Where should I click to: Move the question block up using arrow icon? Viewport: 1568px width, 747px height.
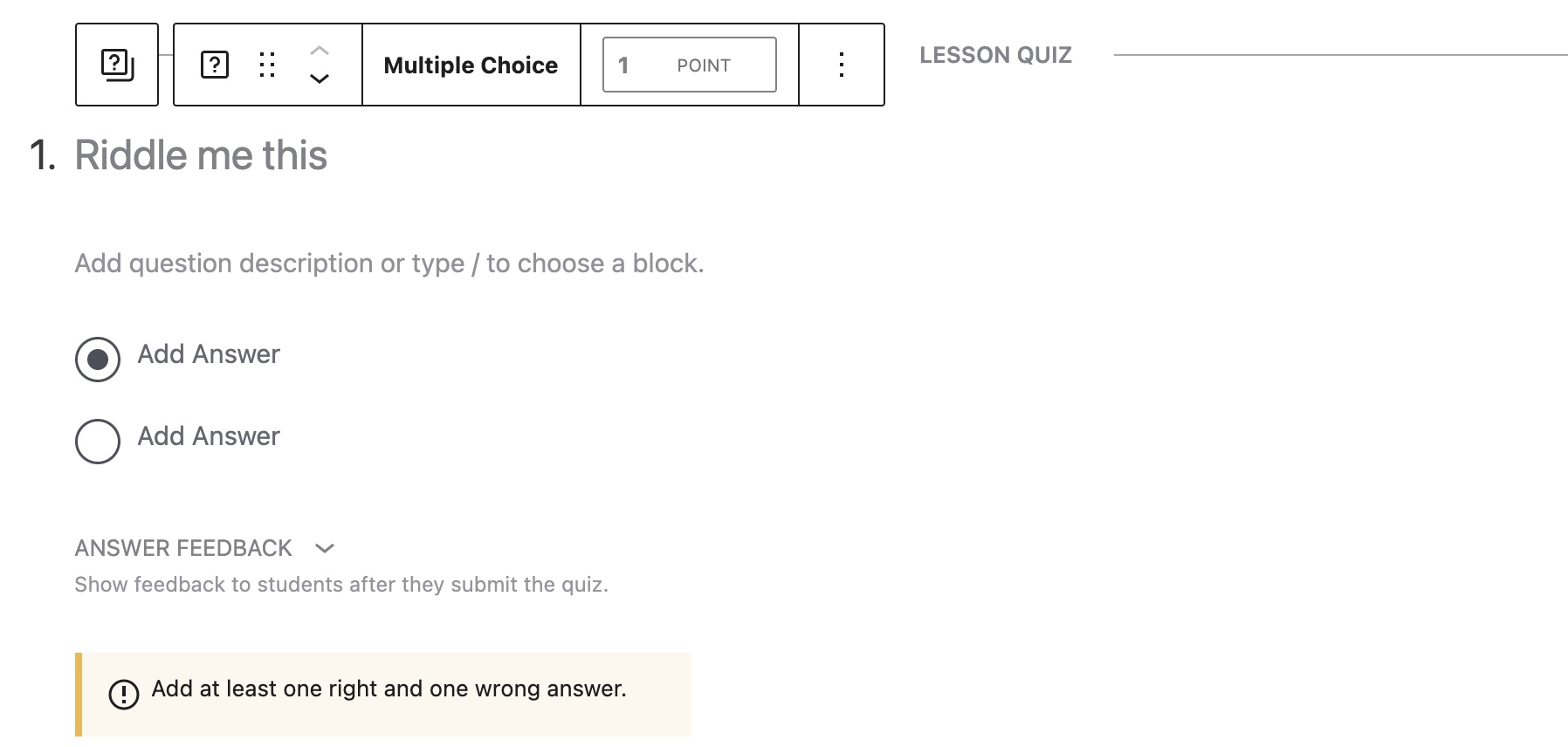(320, 49)
